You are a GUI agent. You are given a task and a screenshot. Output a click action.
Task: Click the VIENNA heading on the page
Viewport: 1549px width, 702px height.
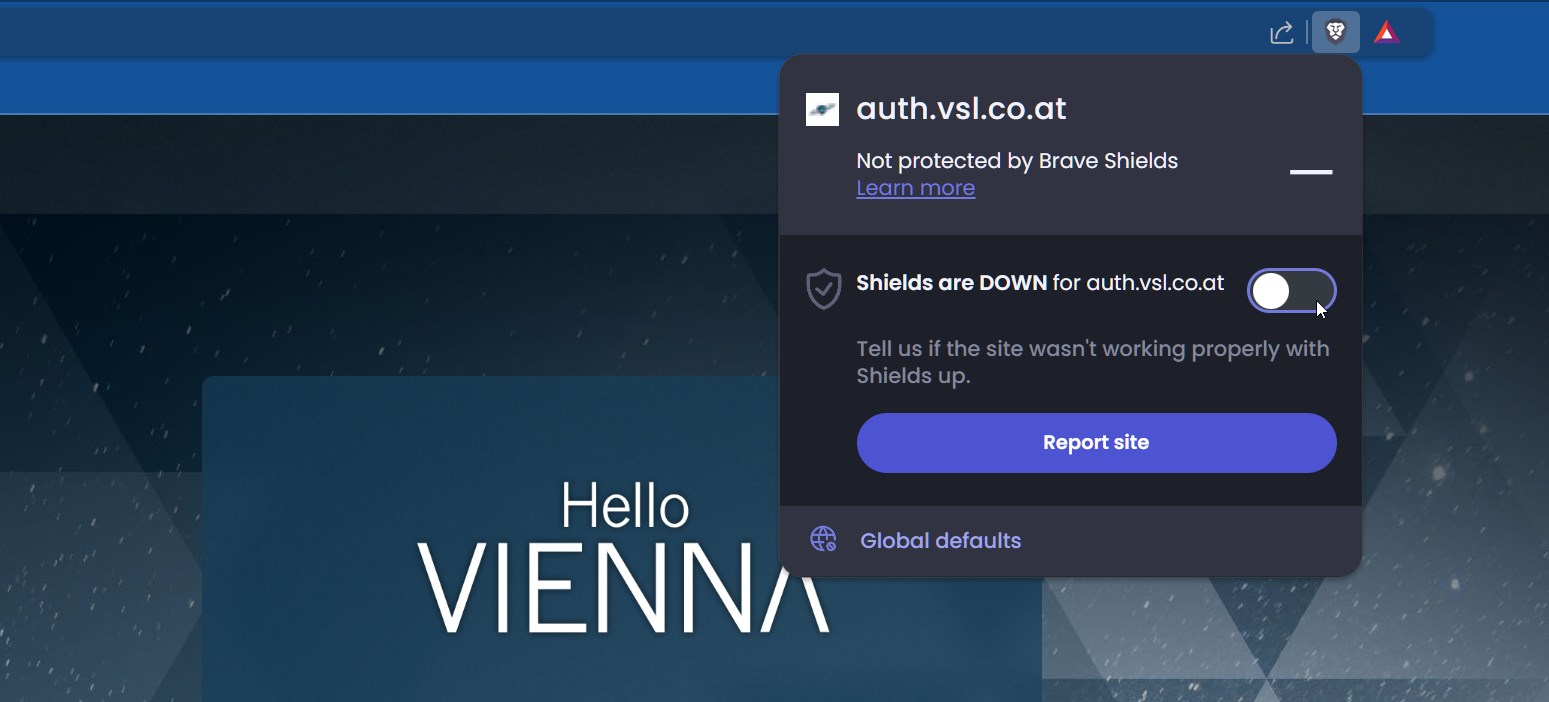pos(623,587)
